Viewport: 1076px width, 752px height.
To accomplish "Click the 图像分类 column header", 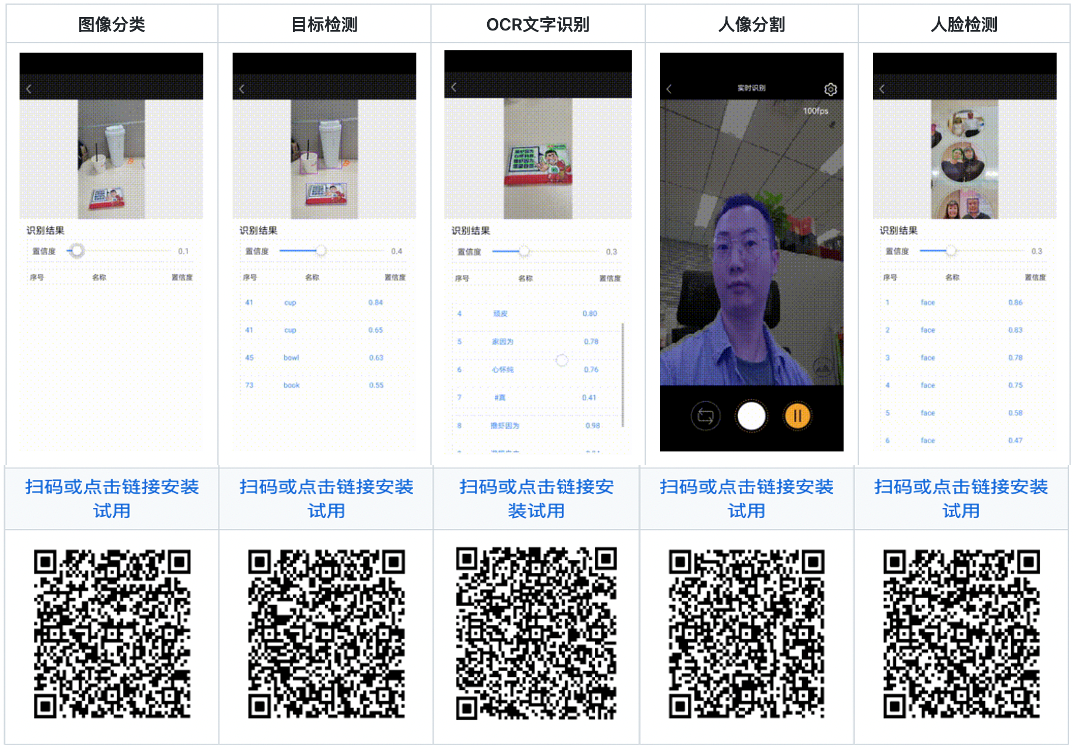I will [x=112, y=25].
